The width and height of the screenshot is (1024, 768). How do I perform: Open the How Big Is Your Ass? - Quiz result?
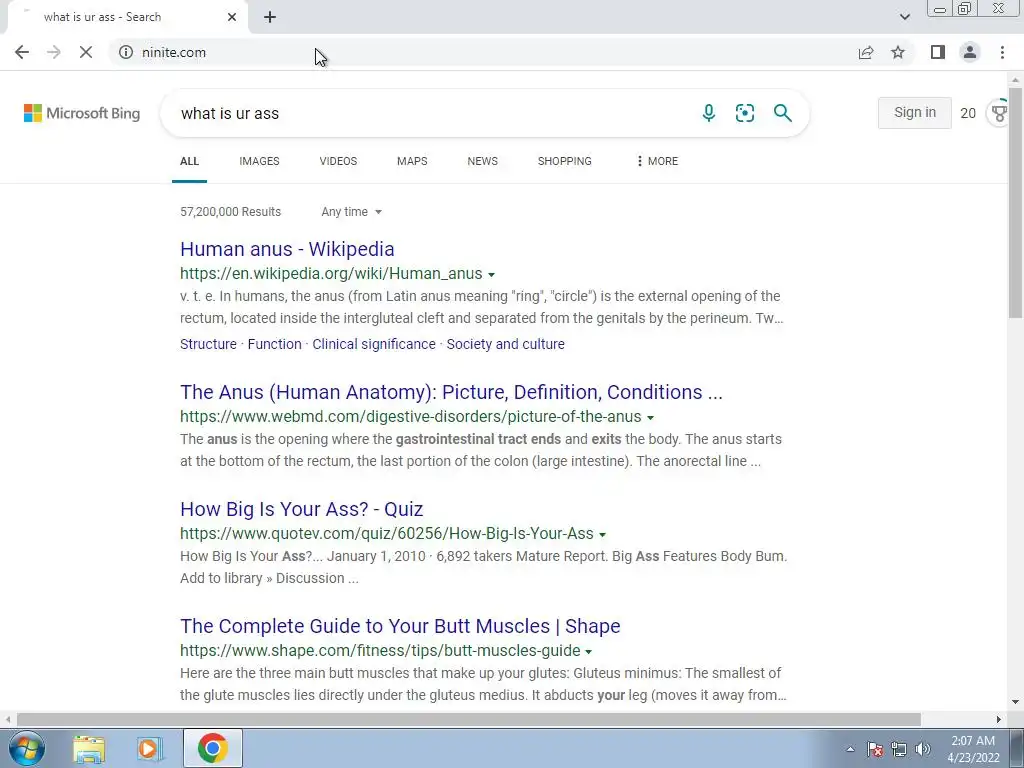[x=302, y=509]
